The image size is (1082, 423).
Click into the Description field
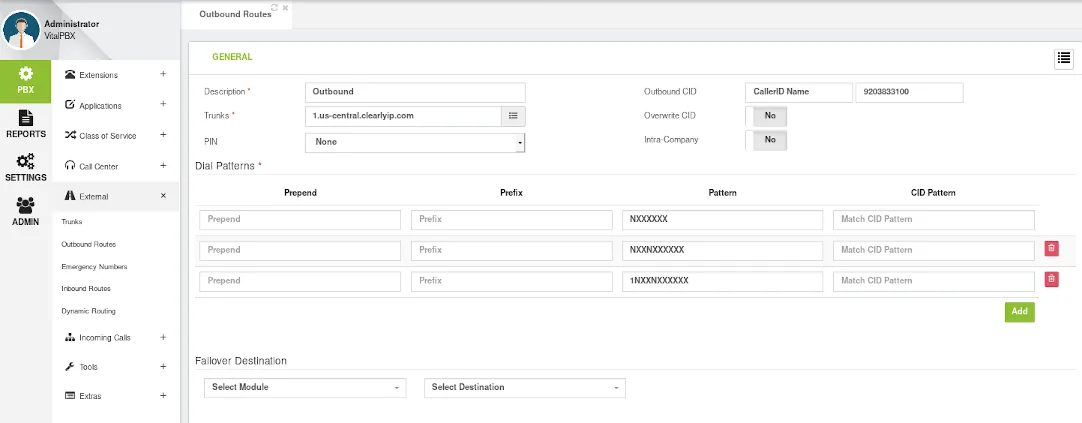(415, 92)
